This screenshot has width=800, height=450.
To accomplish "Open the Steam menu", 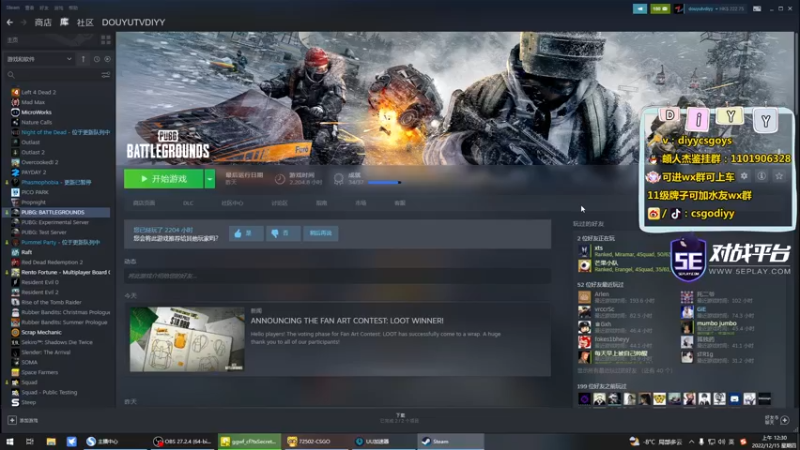I will pos(13,8).
